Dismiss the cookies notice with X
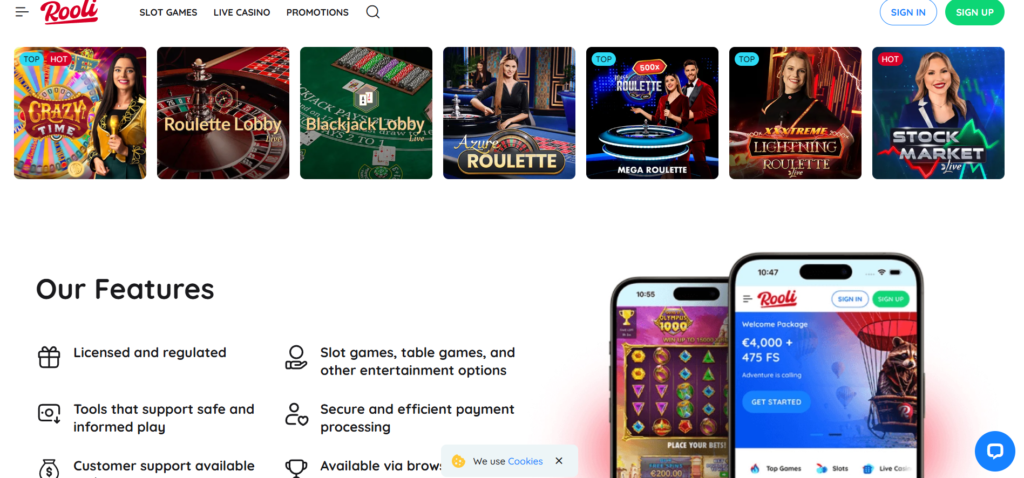Viewport: 1024px width, 478px height. (x=559, y=461)
